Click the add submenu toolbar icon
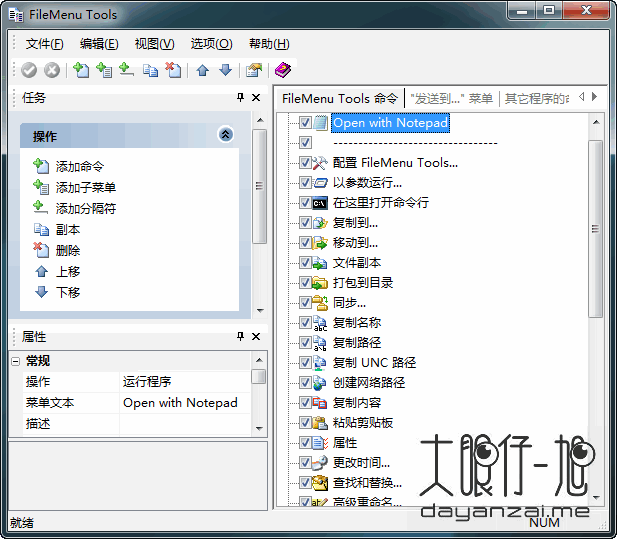Screen dimensions: 617x539 (x=104, y=70)
